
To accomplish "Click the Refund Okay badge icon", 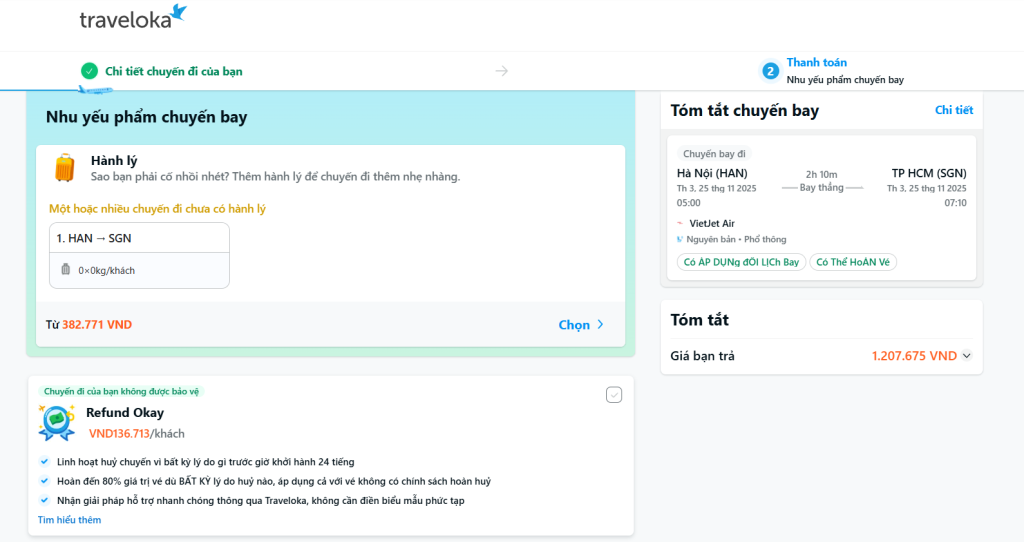I will pos(57,422).
